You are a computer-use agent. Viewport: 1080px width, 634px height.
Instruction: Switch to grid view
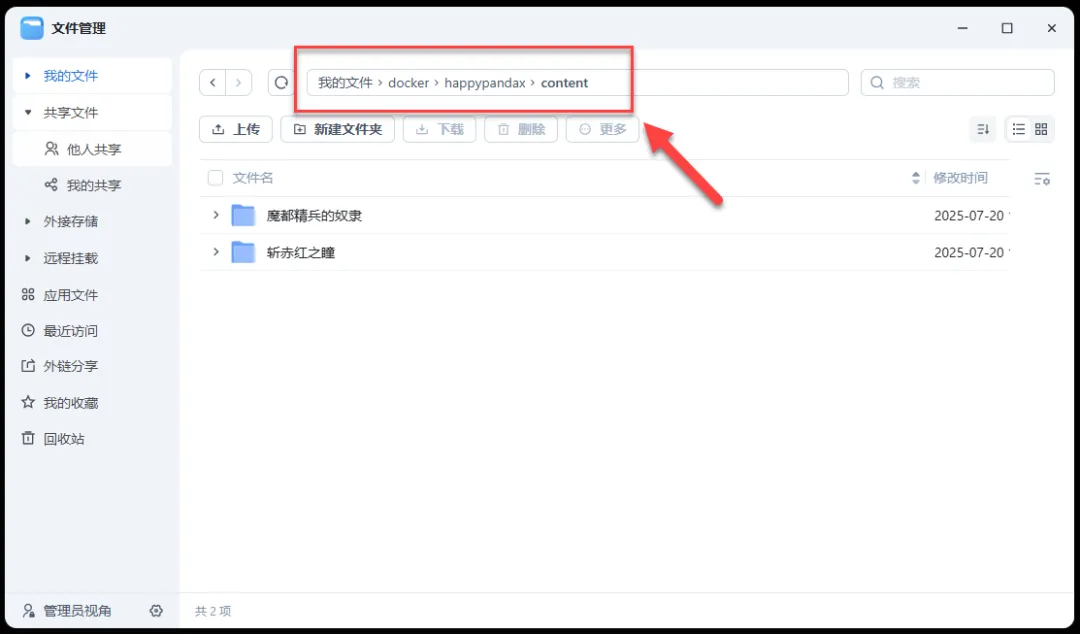tap(1041, 129)
